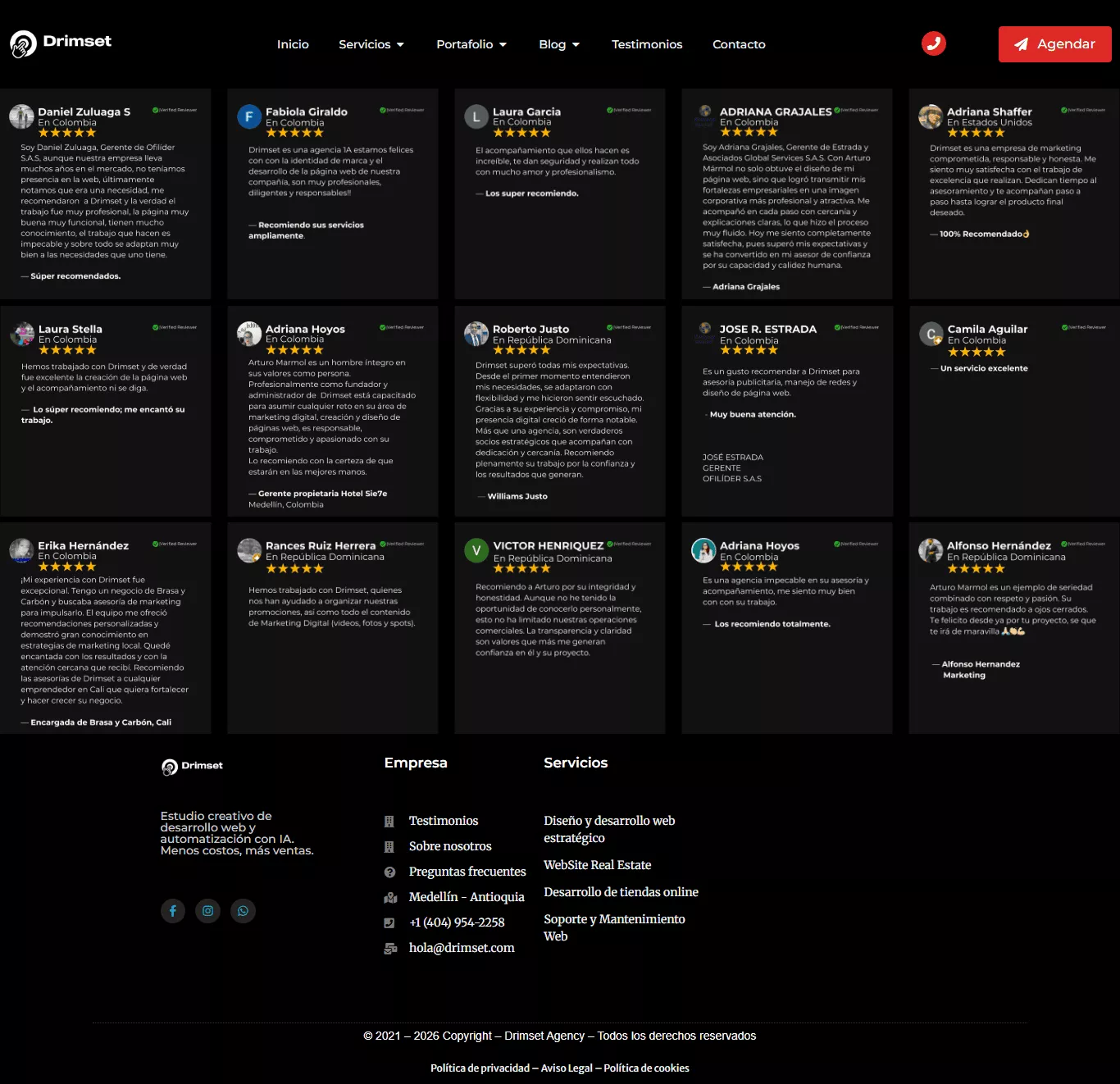Open the Instagram icon in footer

(x=208, y=911)
